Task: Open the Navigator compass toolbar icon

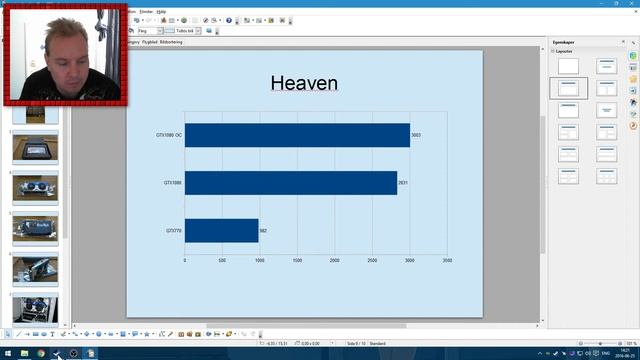Action: (205, 20)
